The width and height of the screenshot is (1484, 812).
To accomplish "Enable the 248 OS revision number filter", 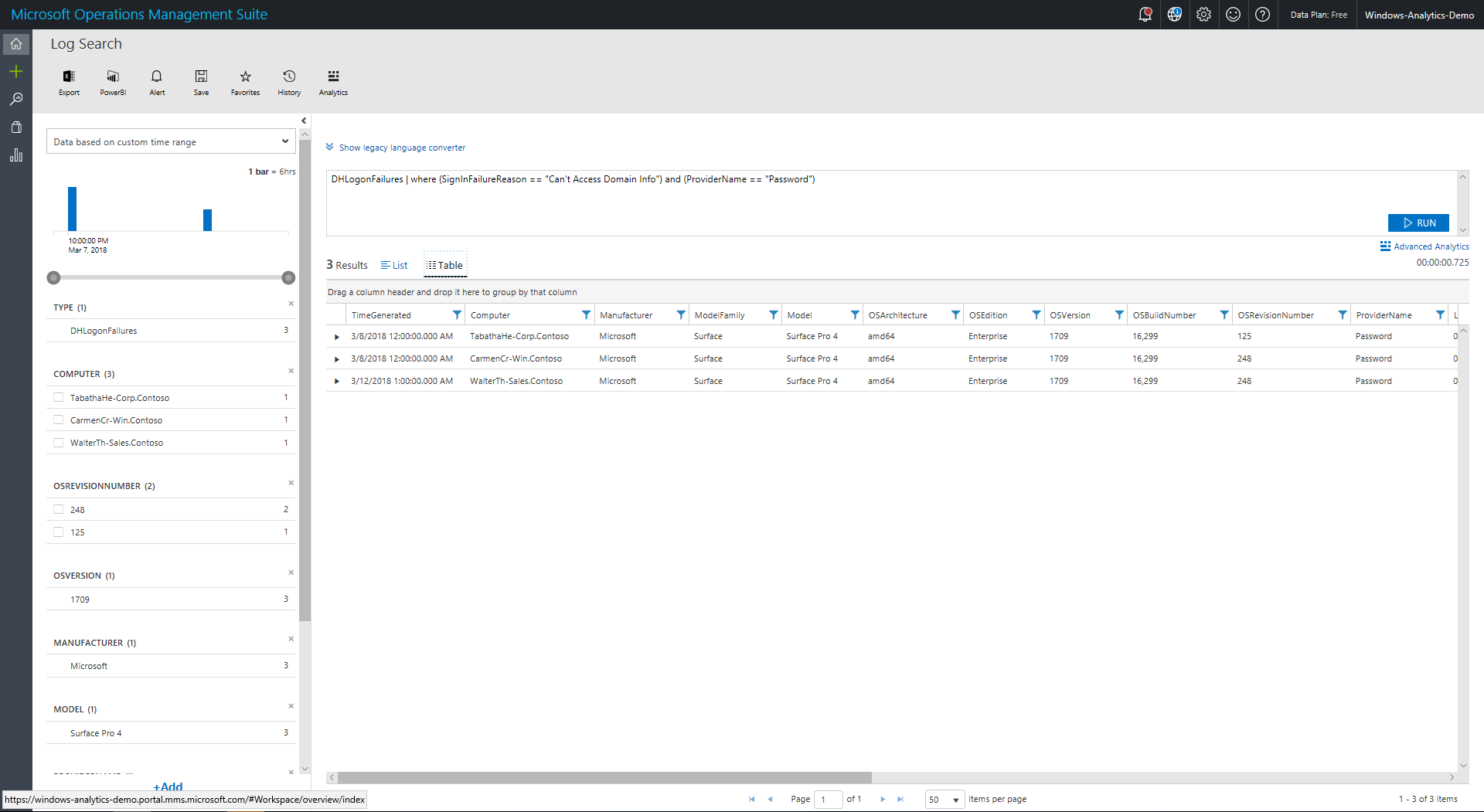I will pos(59,510).
